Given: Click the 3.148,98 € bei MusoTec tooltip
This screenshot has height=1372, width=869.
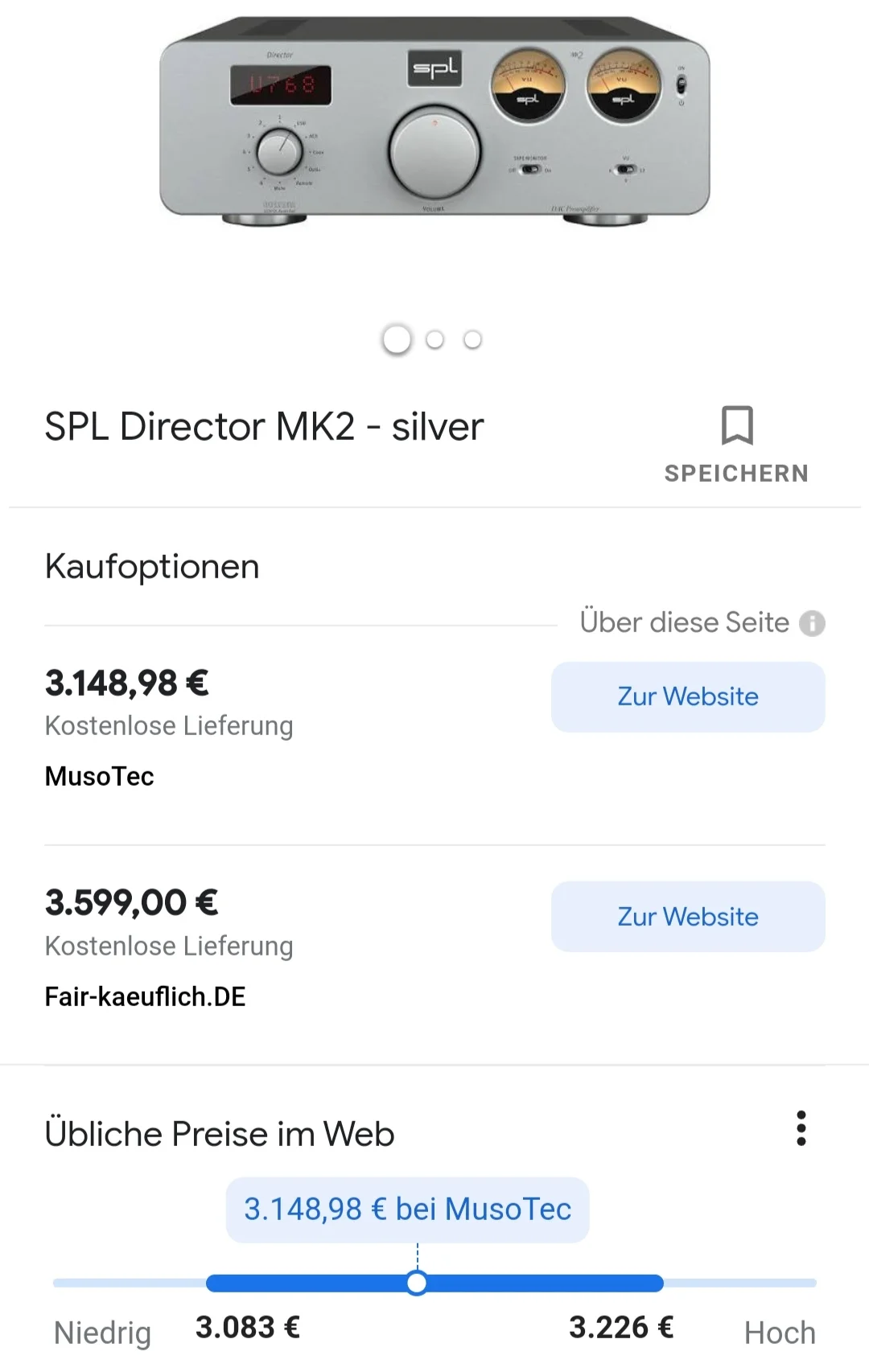Looking at the screenshot, I should pyautogui.click(x=407, y=1210).
